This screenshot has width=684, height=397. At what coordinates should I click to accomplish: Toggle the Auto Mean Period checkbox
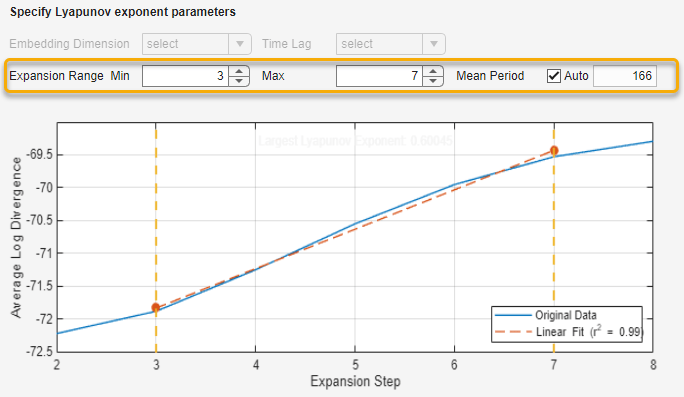point(554,76)
